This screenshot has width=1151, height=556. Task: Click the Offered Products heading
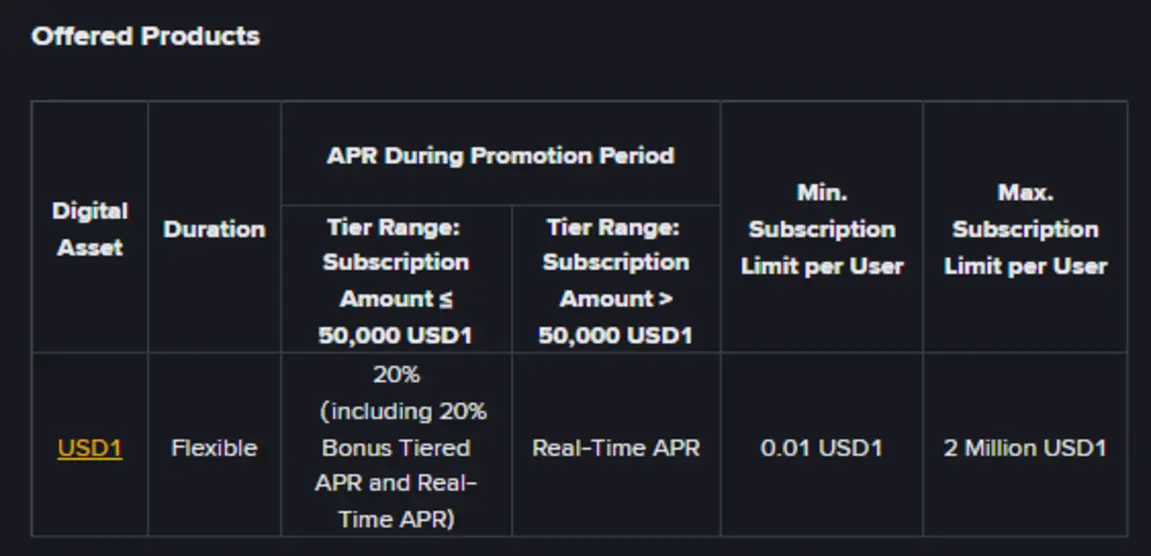145,37
